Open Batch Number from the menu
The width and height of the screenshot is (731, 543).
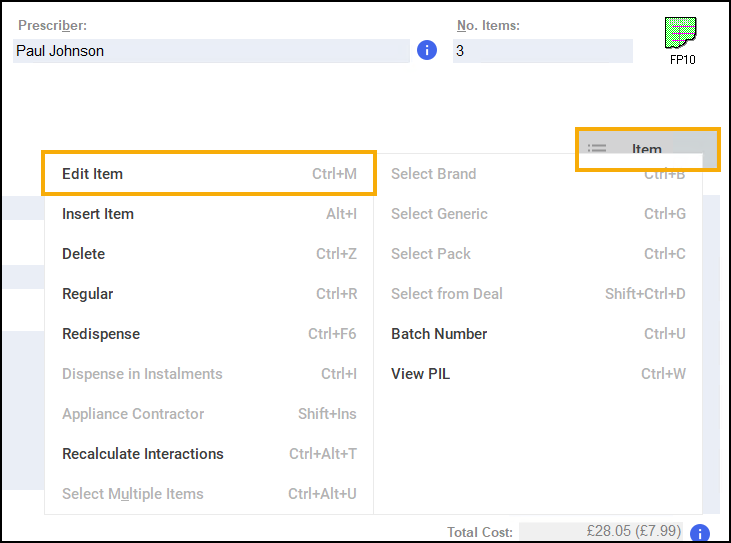tap(538, 334)
